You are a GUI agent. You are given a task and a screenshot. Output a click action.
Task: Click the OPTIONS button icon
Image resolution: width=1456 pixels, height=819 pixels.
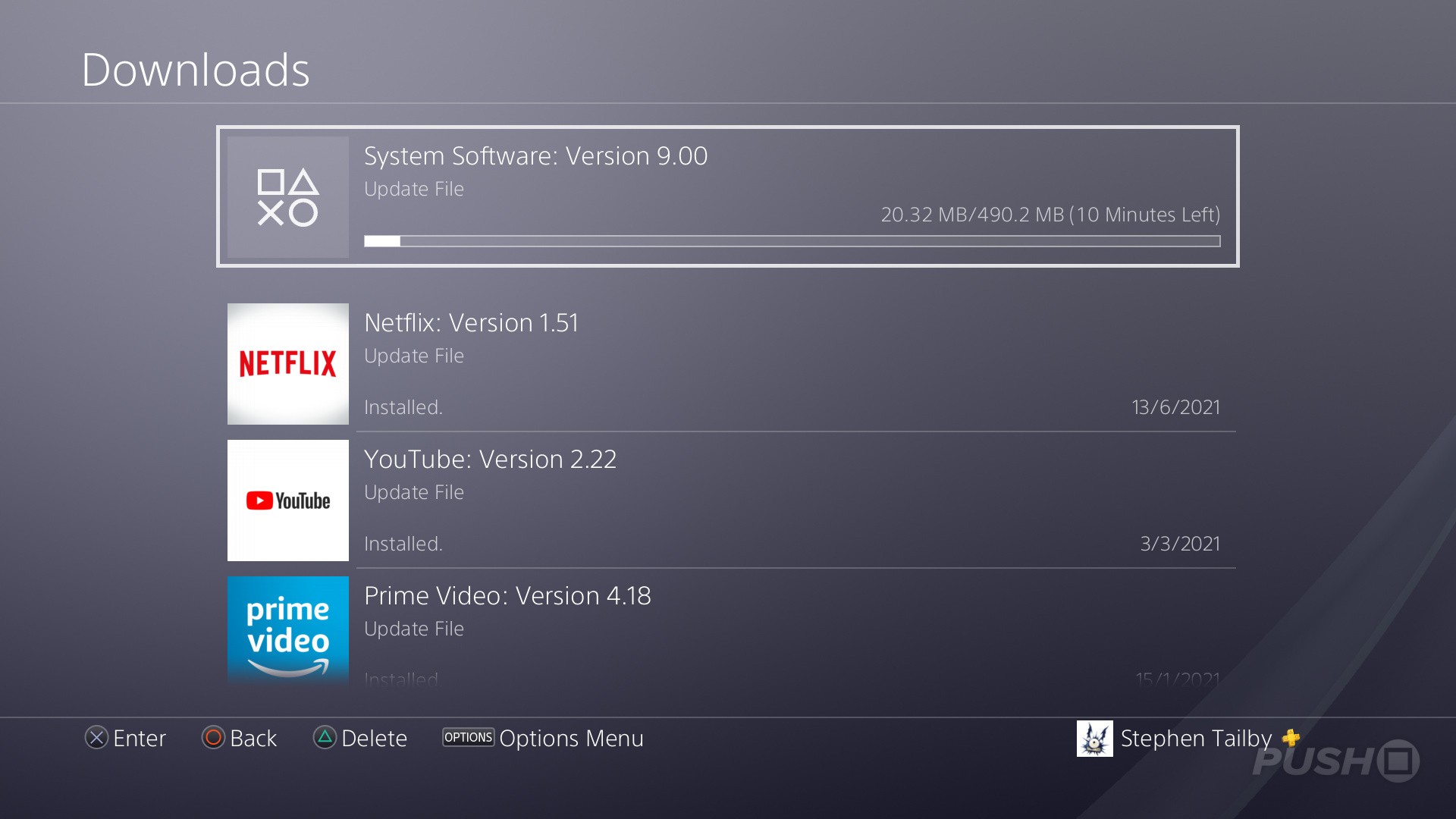(468, 737)
